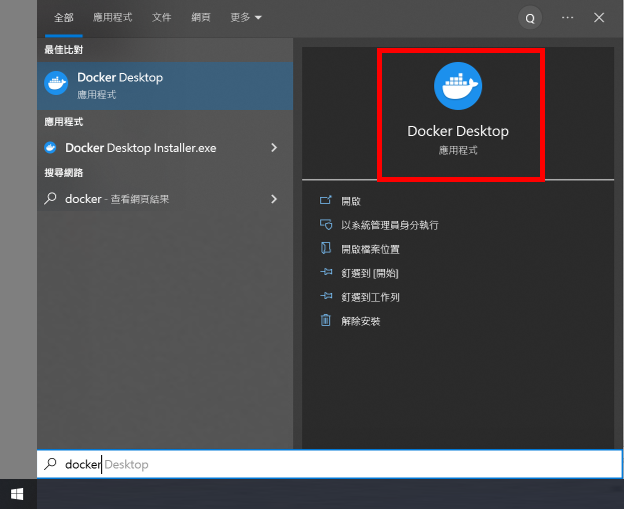Close the search panel with the X
The image size is (624, 509).
pyautogui.click(x=599, y=18)
